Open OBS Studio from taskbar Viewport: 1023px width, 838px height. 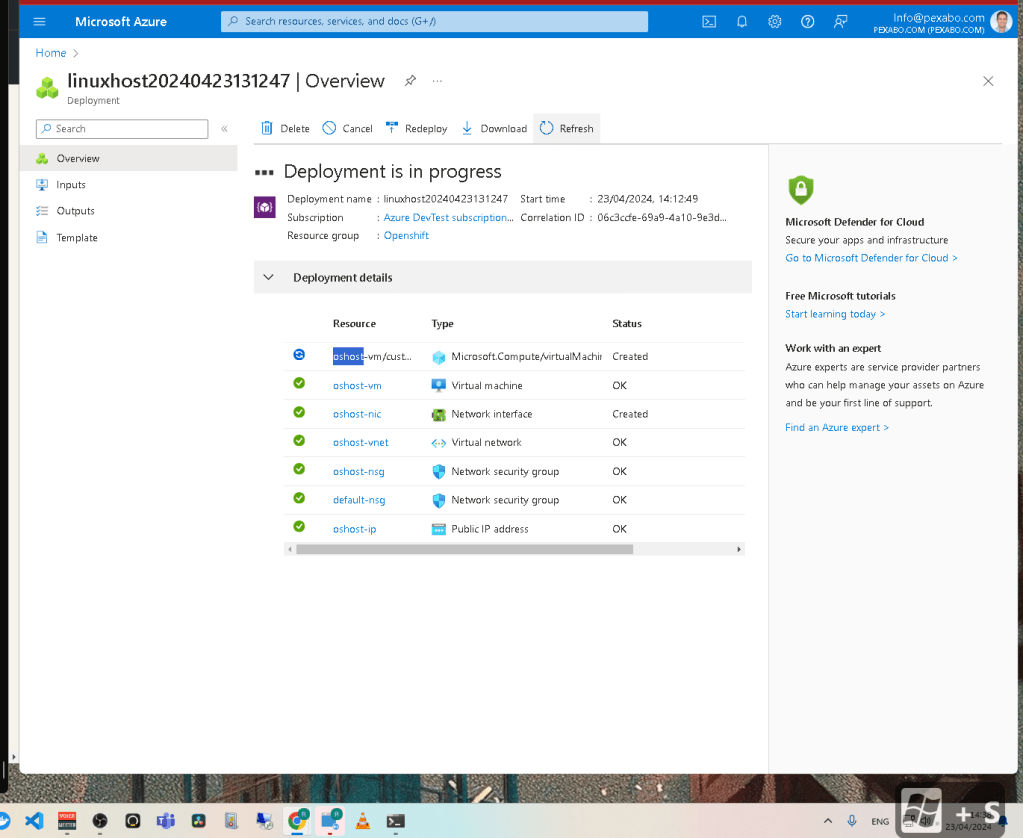(x=100, y=821)
